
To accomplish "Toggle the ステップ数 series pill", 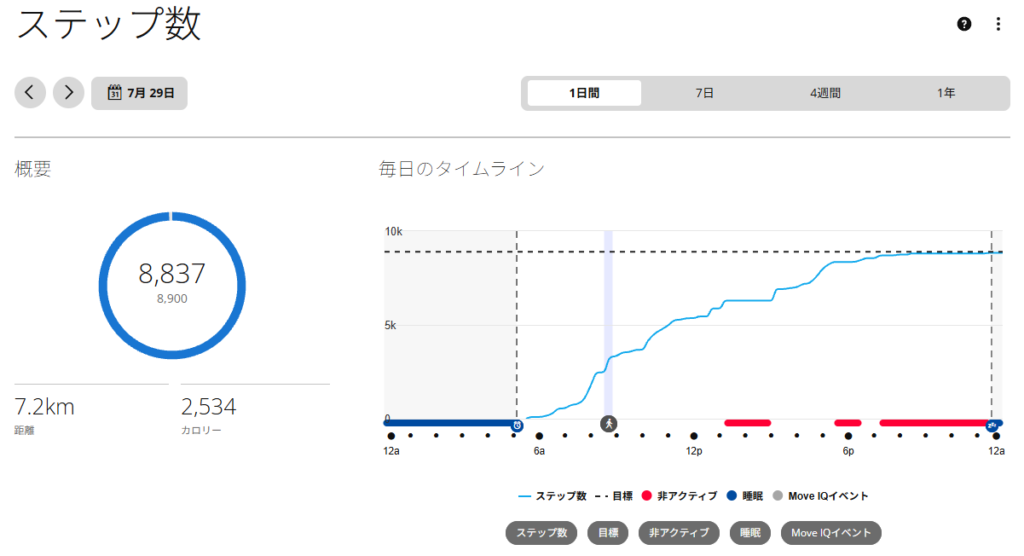I will click(541, 532).
